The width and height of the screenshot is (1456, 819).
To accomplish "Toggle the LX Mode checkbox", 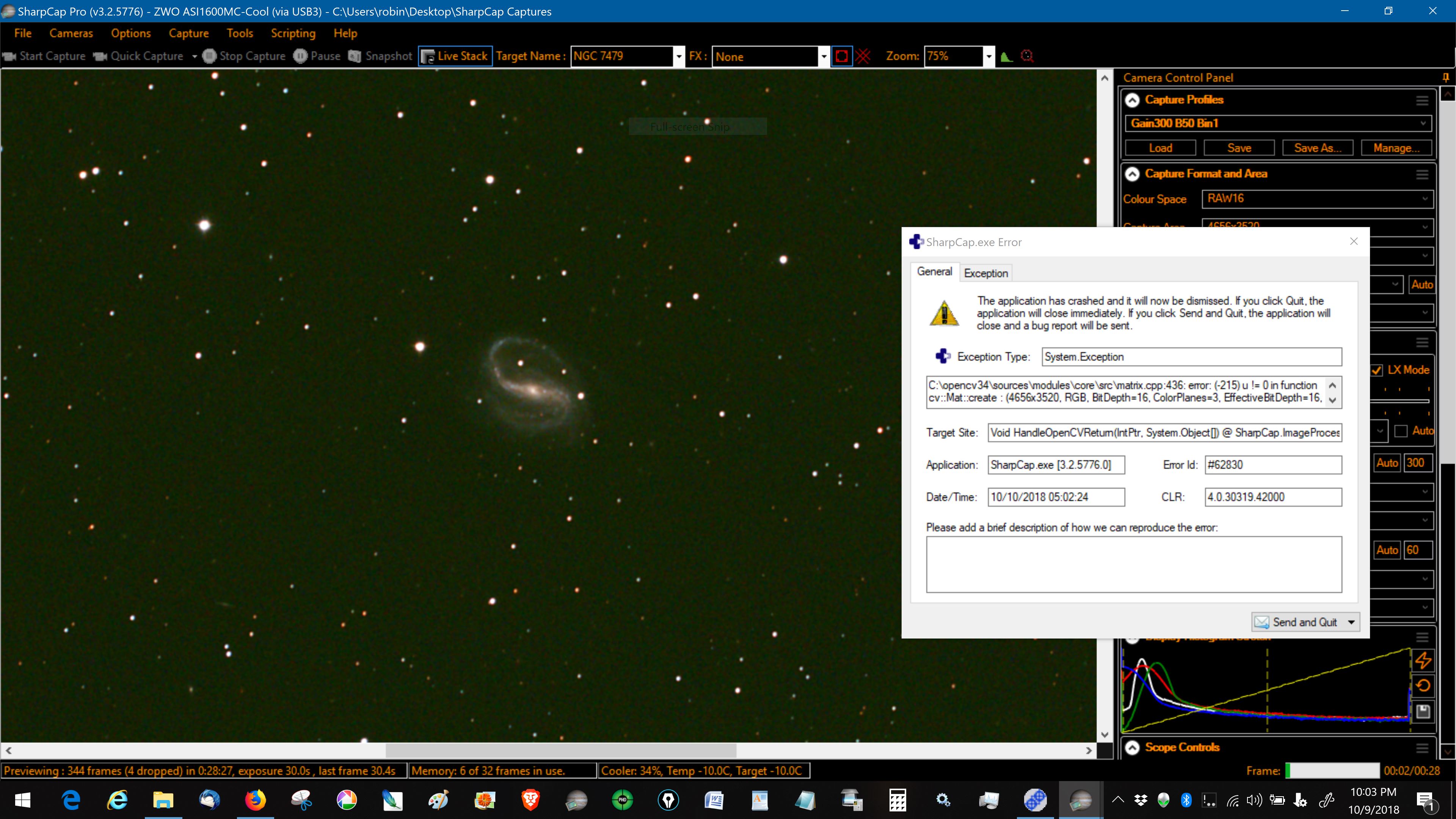I will point(1377,370).
